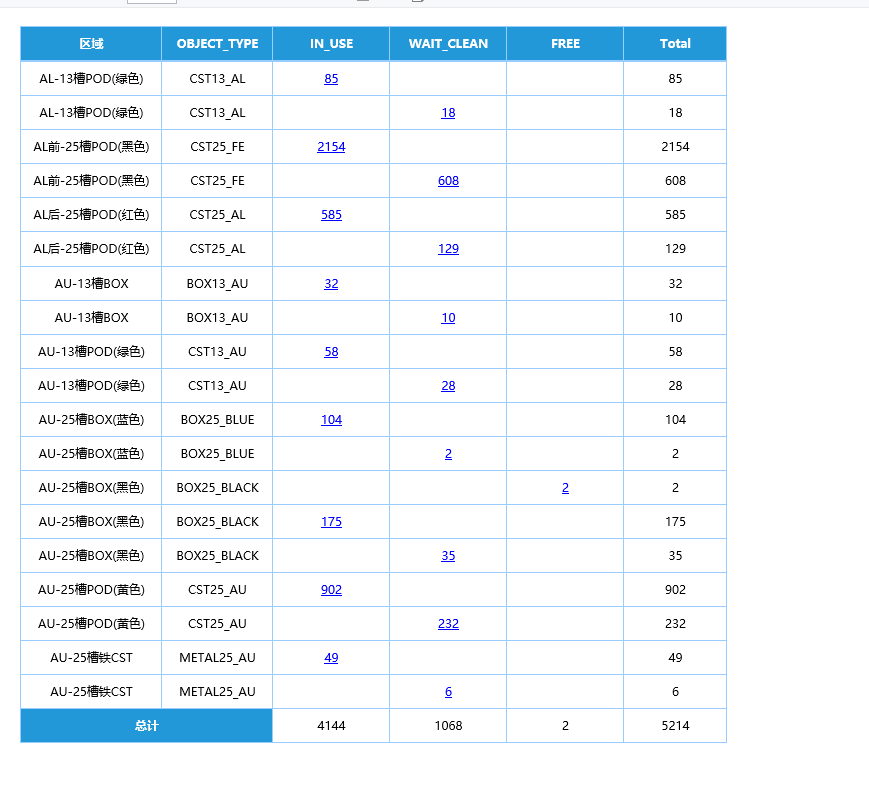Open the 129 WAIT_CLEAN link

click(448, 249)
